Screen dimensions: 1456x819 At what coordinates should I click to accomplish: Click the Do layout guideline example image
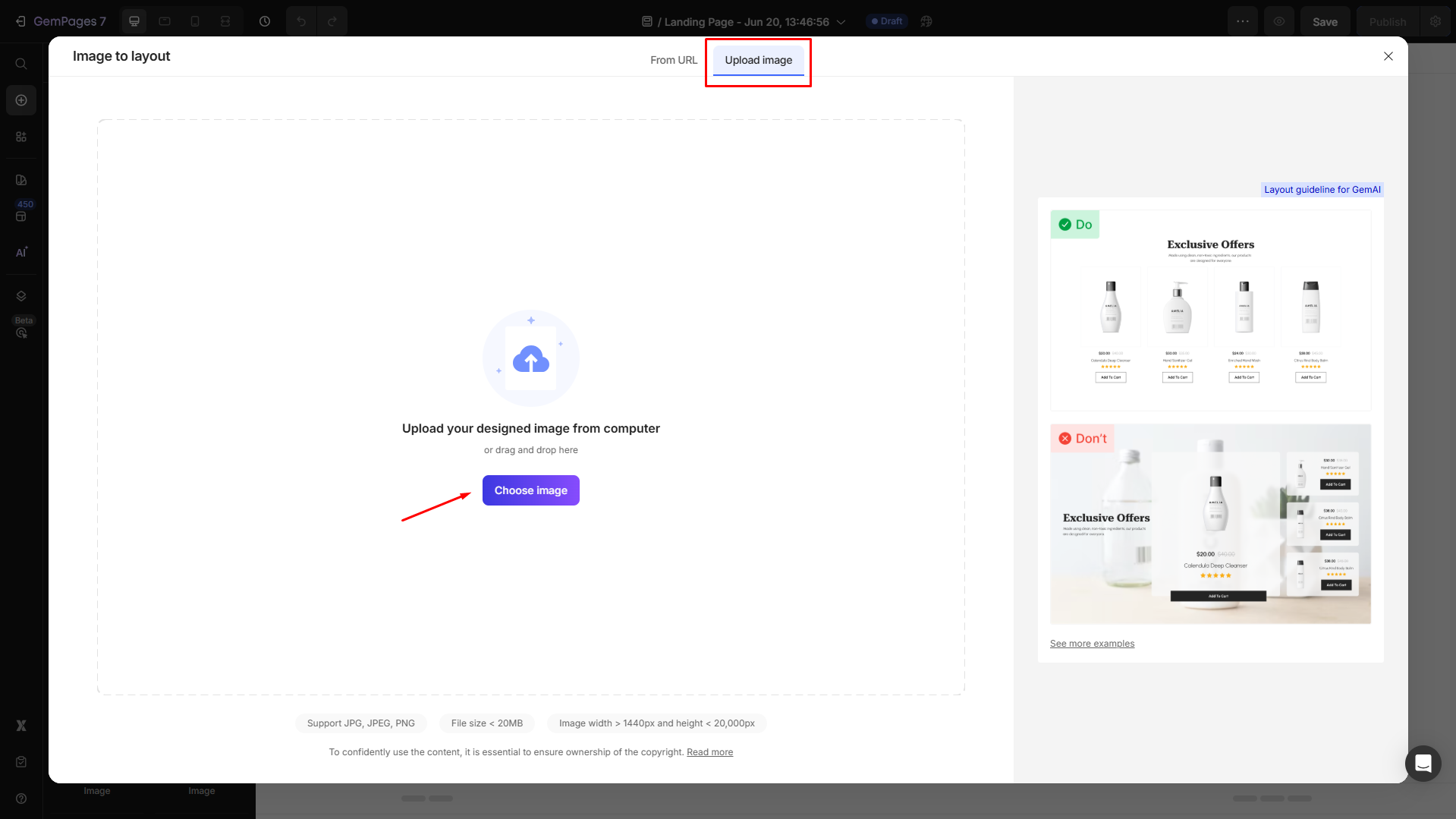point(1210,311)
